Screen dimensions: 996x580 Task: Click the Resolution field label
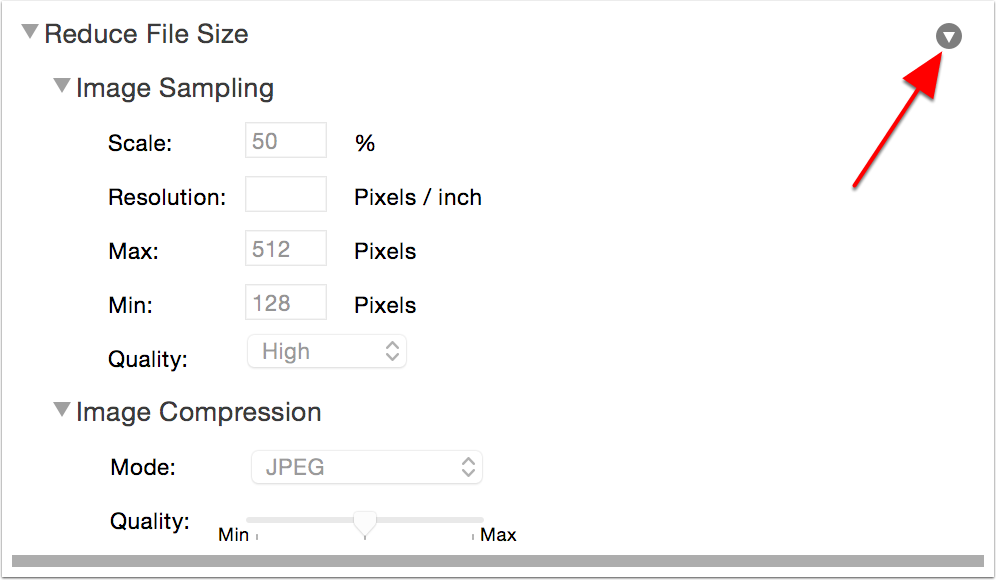(x=167, y=197)
